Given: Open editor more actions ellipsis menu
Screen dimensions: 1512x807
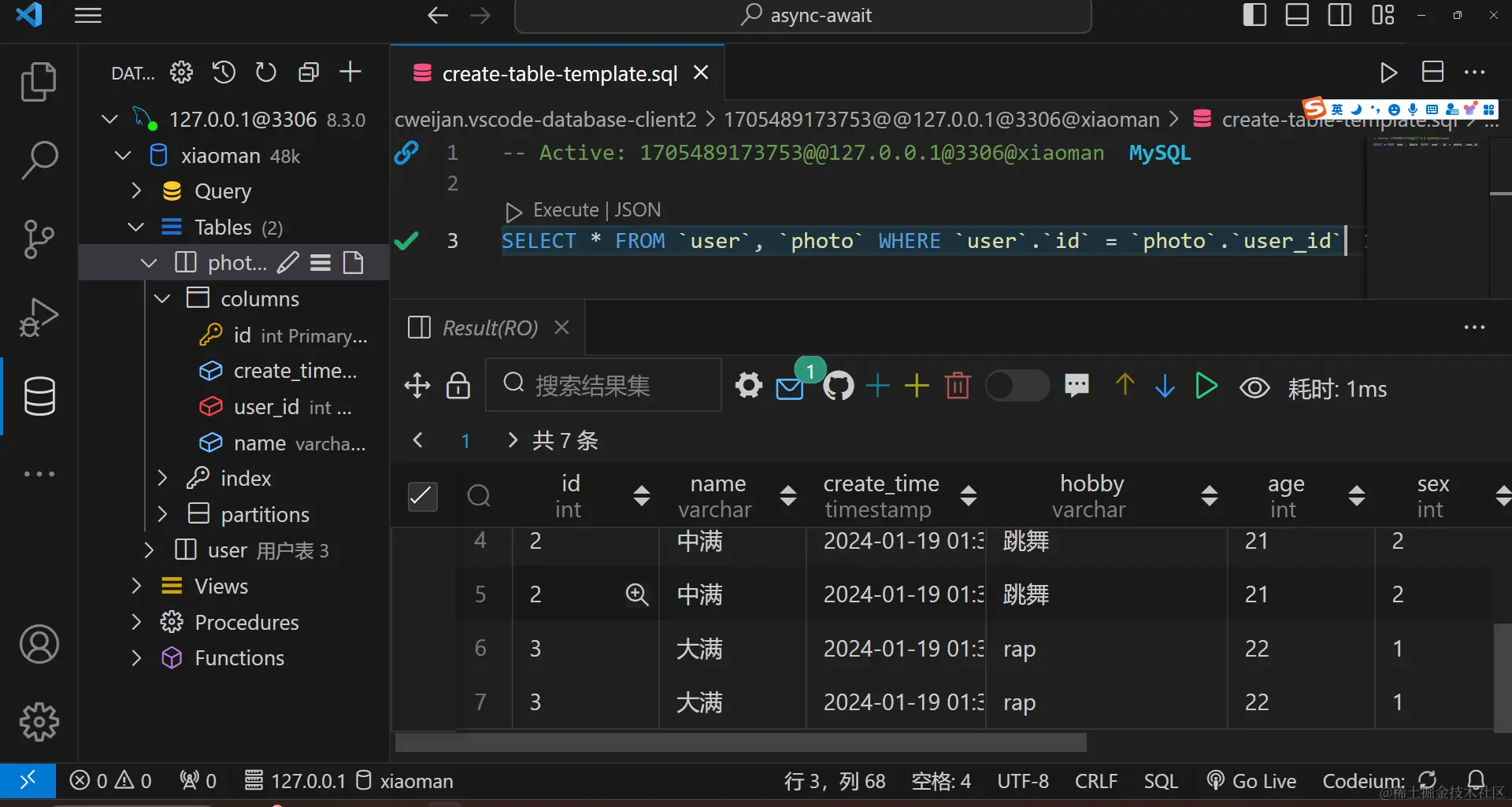Looking at the screenshot, I should coord(1474,72).
